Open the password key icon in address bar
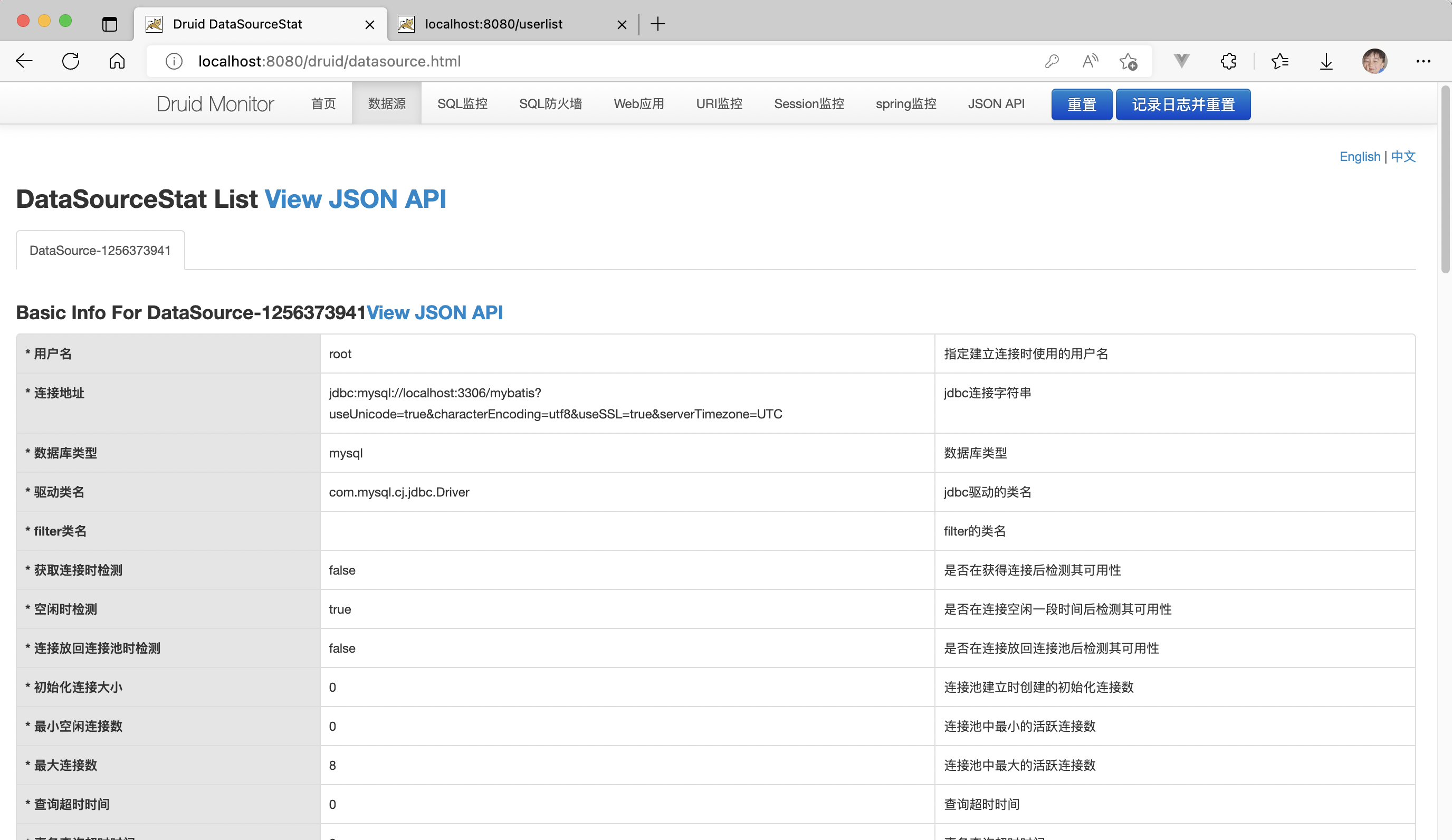 coord(1052,61)
